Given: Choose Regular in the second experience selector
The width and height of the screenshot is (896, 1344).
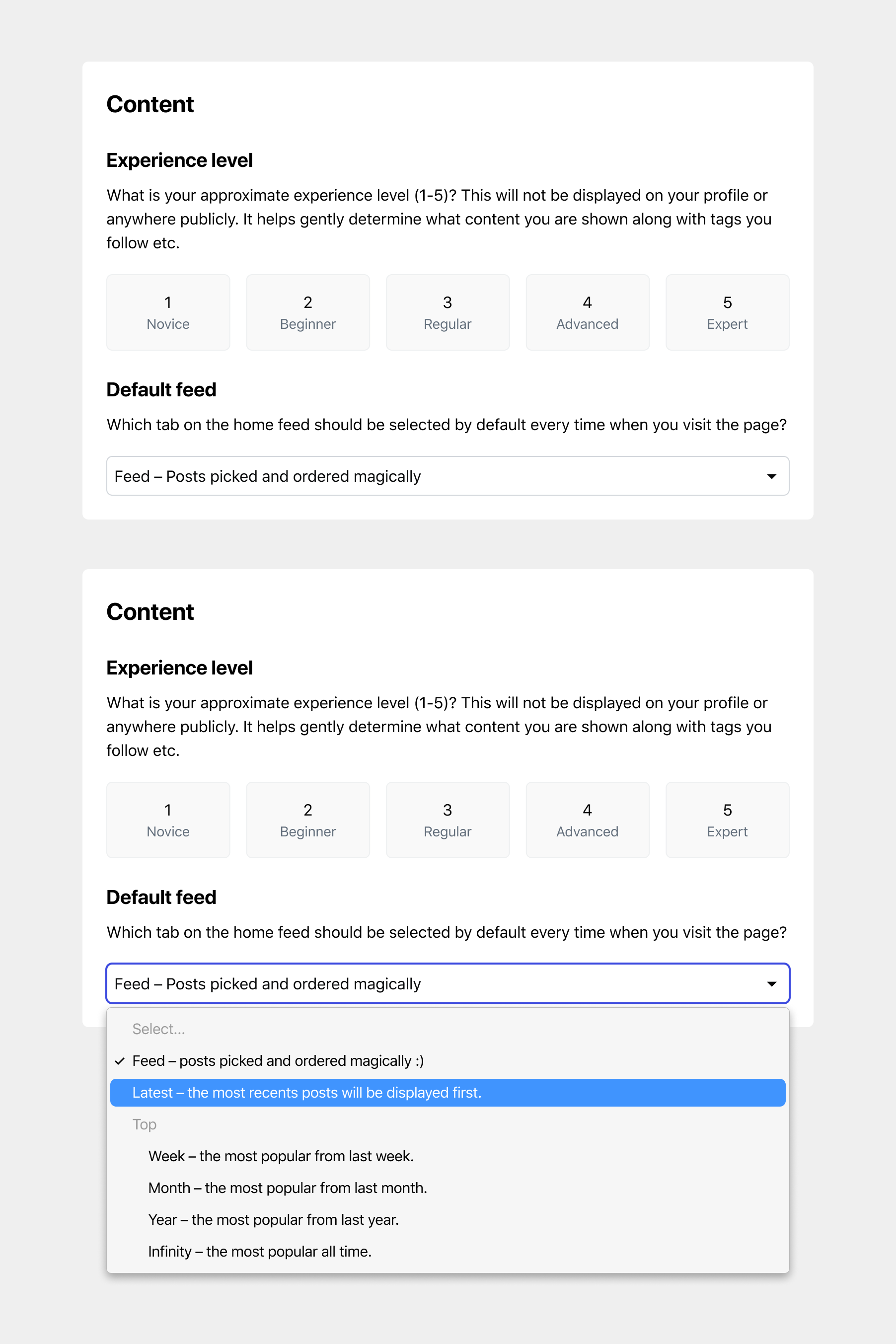Looking at the screenshot, I should click(x=448, y=820).
